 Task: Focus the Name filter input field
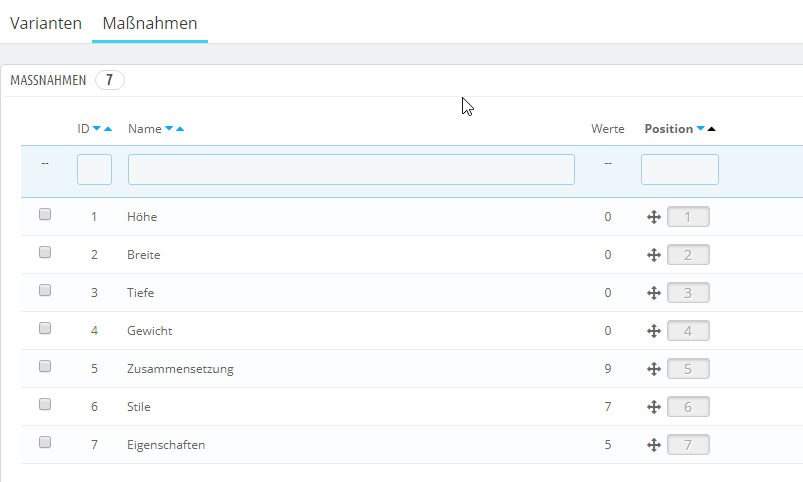point(351,170)
